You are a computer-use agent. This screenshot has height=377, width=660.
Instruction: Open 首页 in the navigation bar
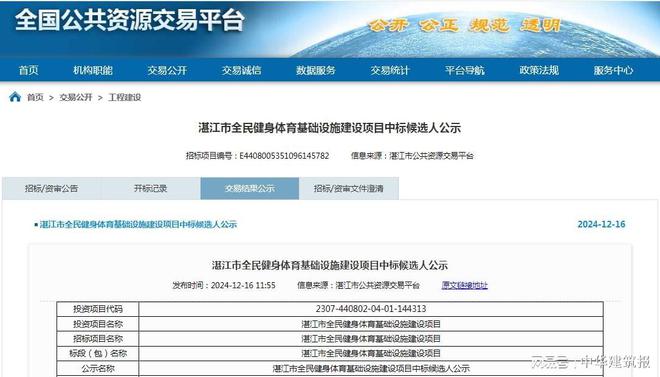(x=29, y=70)
